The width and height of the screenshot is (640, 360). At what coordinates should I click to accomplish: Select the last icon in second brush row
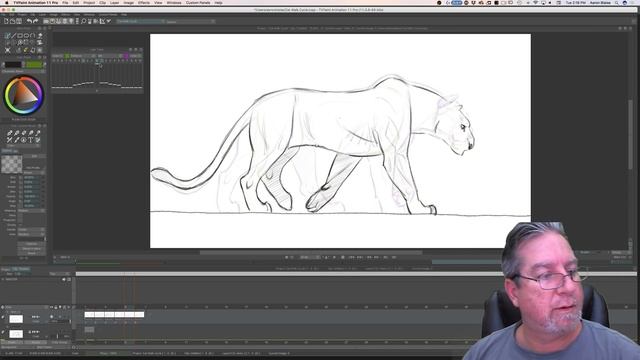[x=38, y=140]
